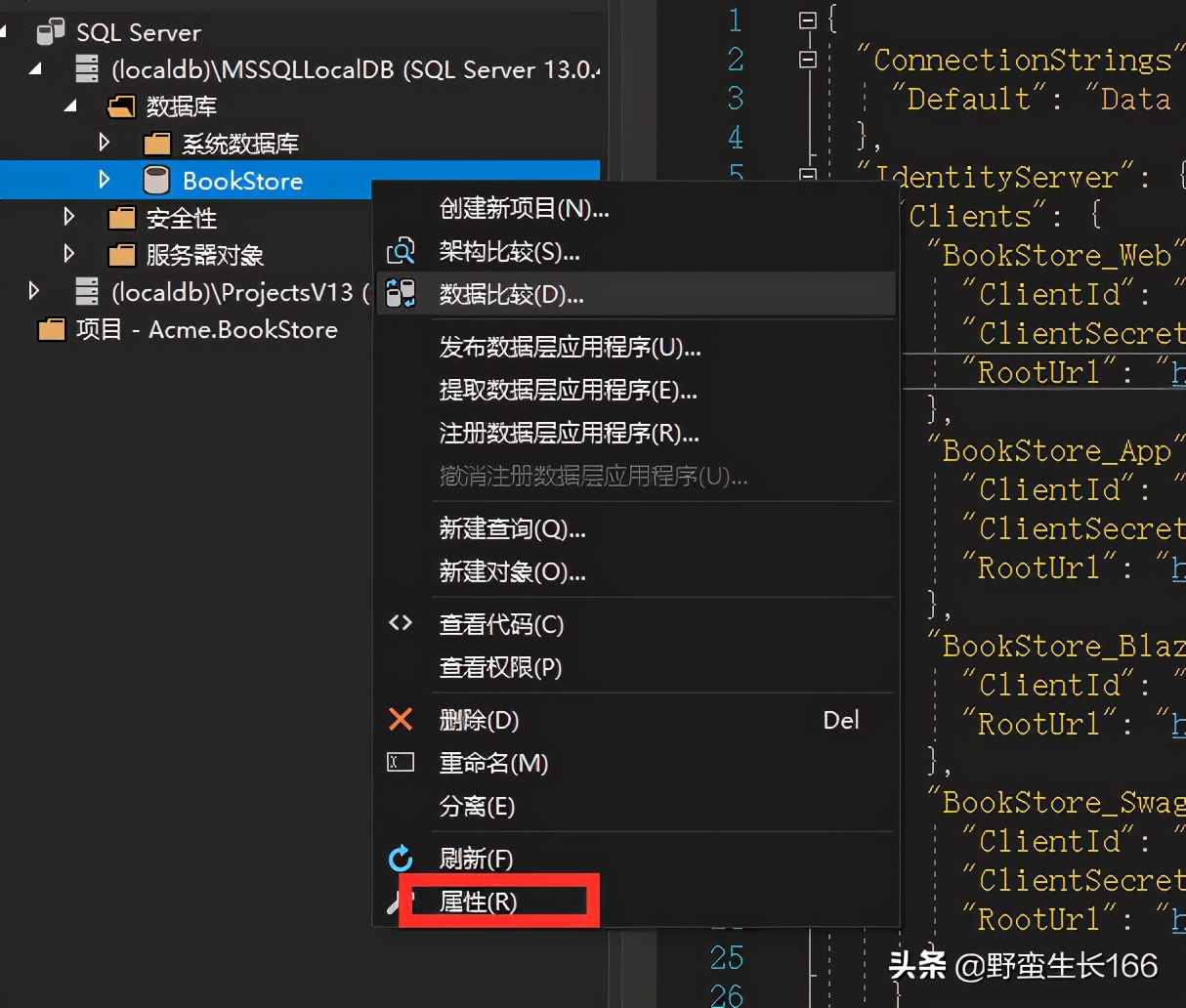Choose 新建查询(Q)... menu entry
Viewport: 1186px width, 1008px height.
click(512, 529)
